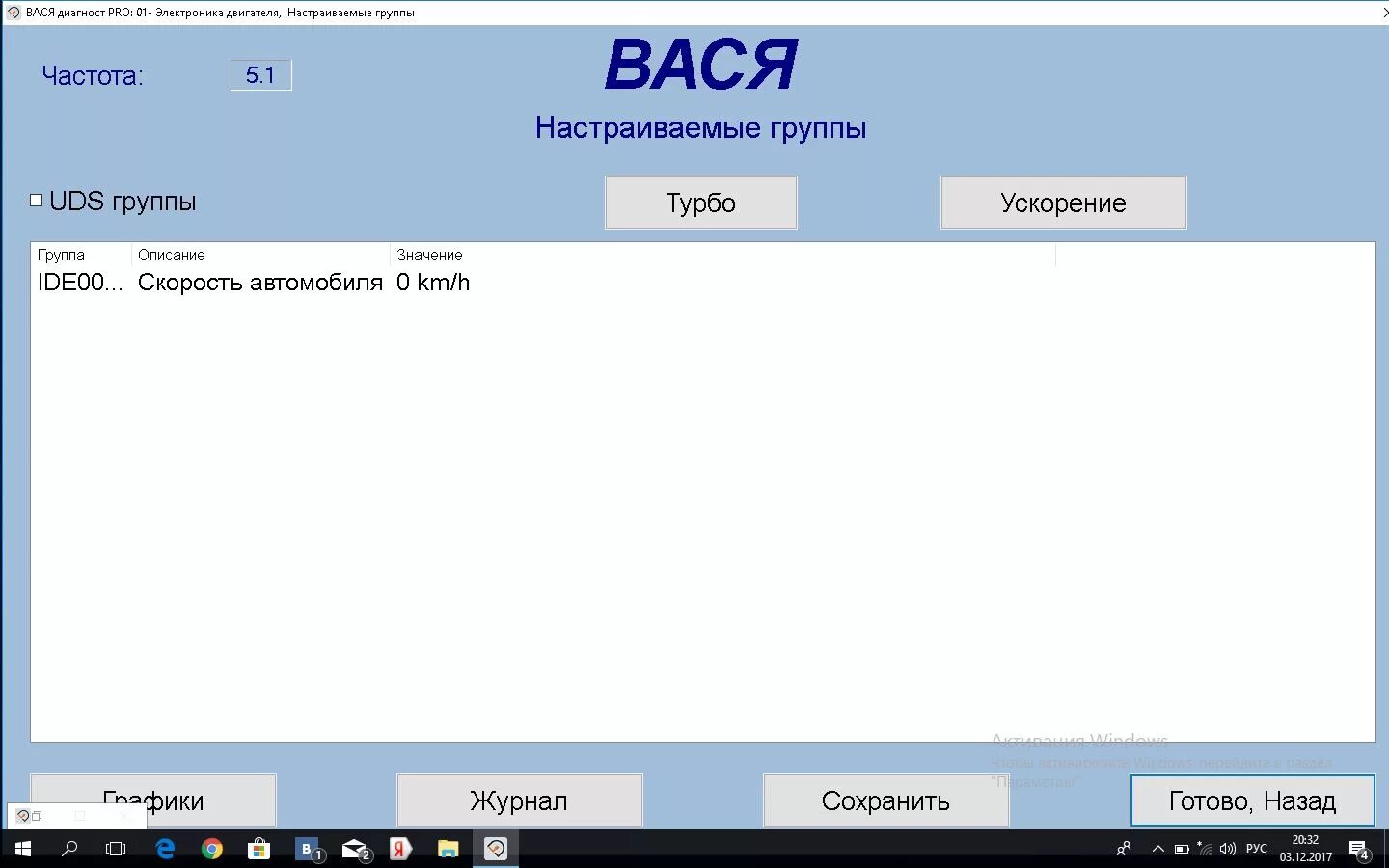
Task: Click the ВАСЯ диагност icon in the taskbar
Action: pyautogui.click(x=496, y=849)
